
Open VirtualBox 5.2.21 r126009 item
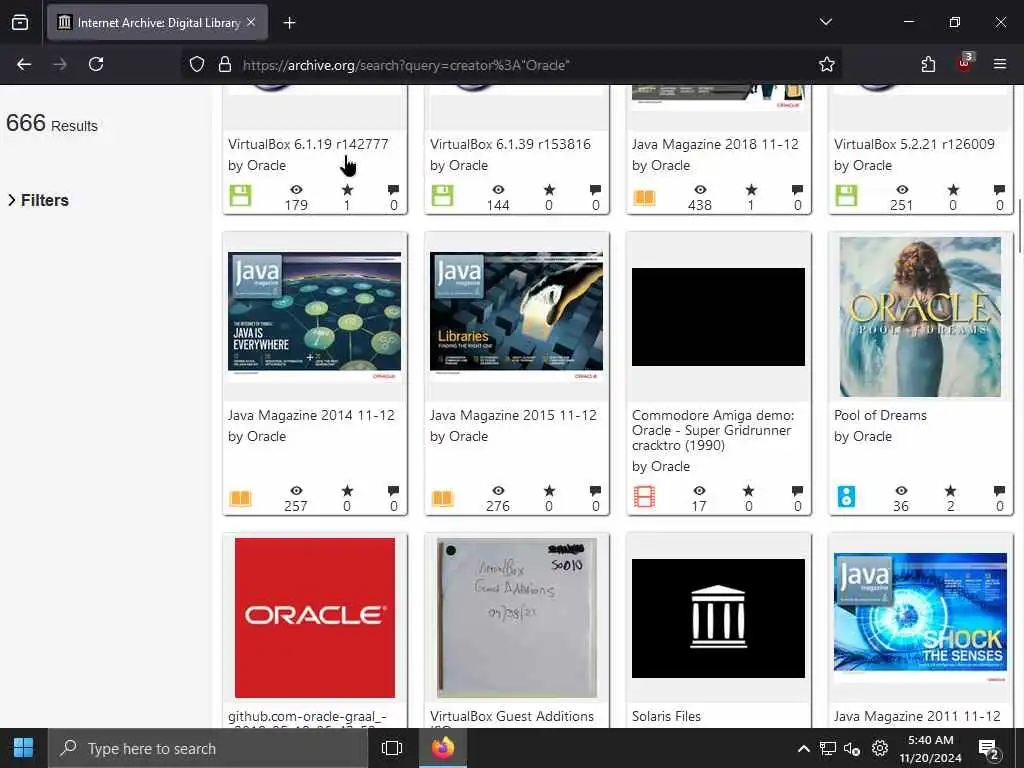(x=914, y=144)
